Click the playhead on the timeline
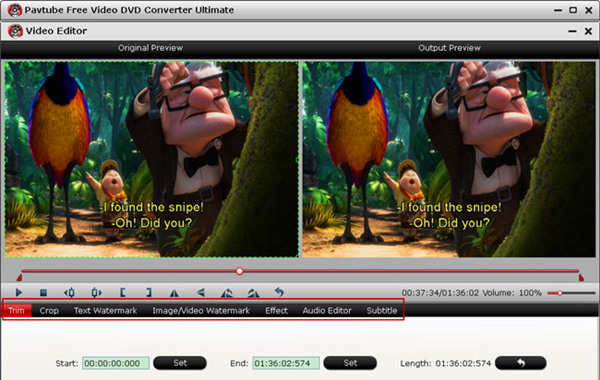Screen dimensions: 600x380 point(240,271)
